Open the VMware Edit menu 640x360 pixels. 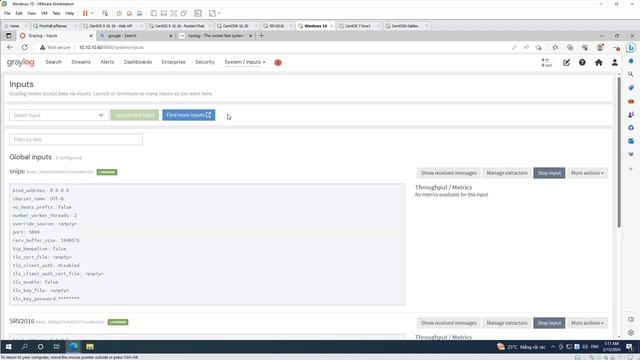(x=19, y=13)
